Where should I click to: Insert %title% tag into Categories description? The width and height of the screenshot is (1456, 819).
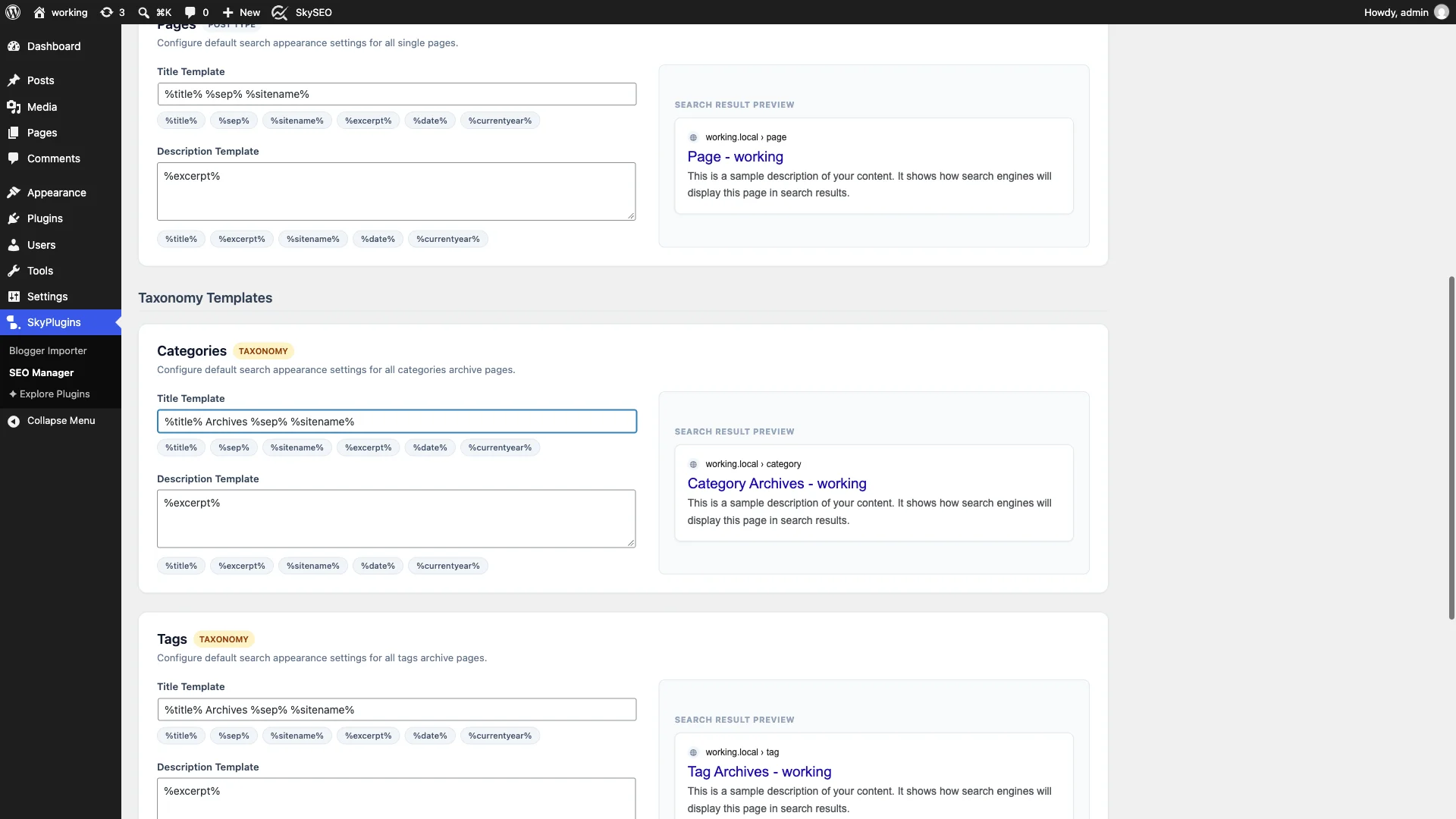pyautogui.click(x=181, y=566)
